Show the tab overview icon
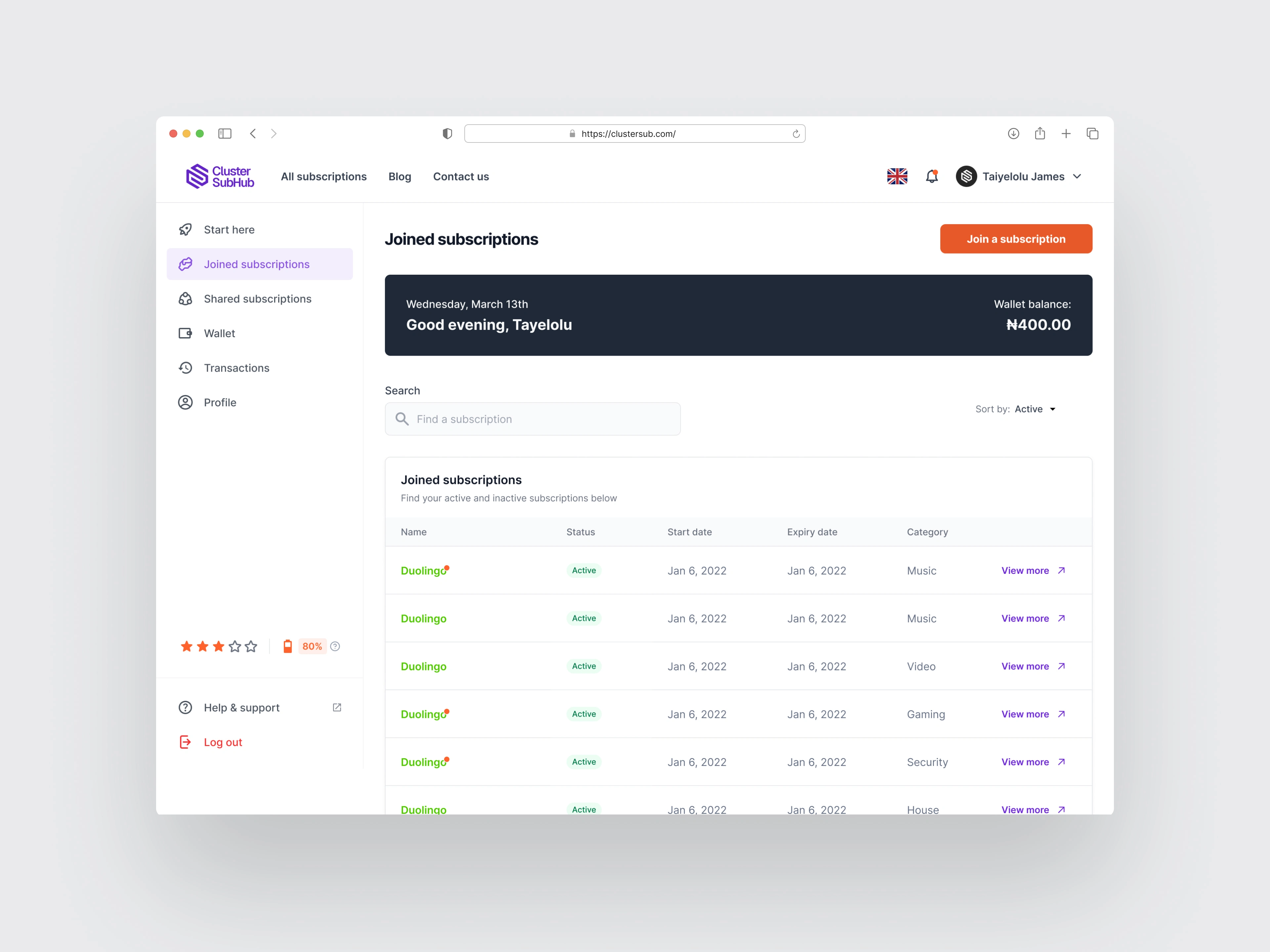 click(1093, 134)
